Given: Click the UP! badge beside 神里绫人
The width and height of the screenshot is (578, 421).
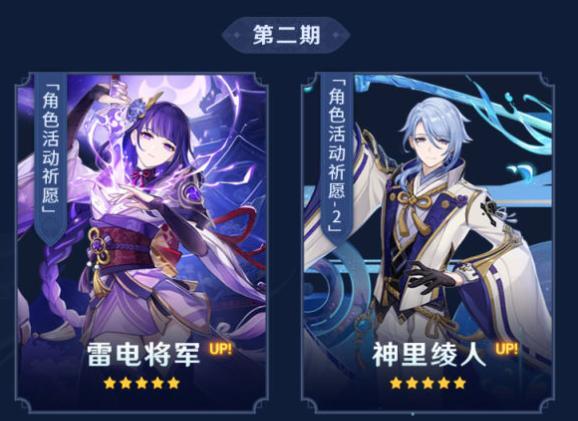Looking at the screenshot, I should click(x=506, y=349).
